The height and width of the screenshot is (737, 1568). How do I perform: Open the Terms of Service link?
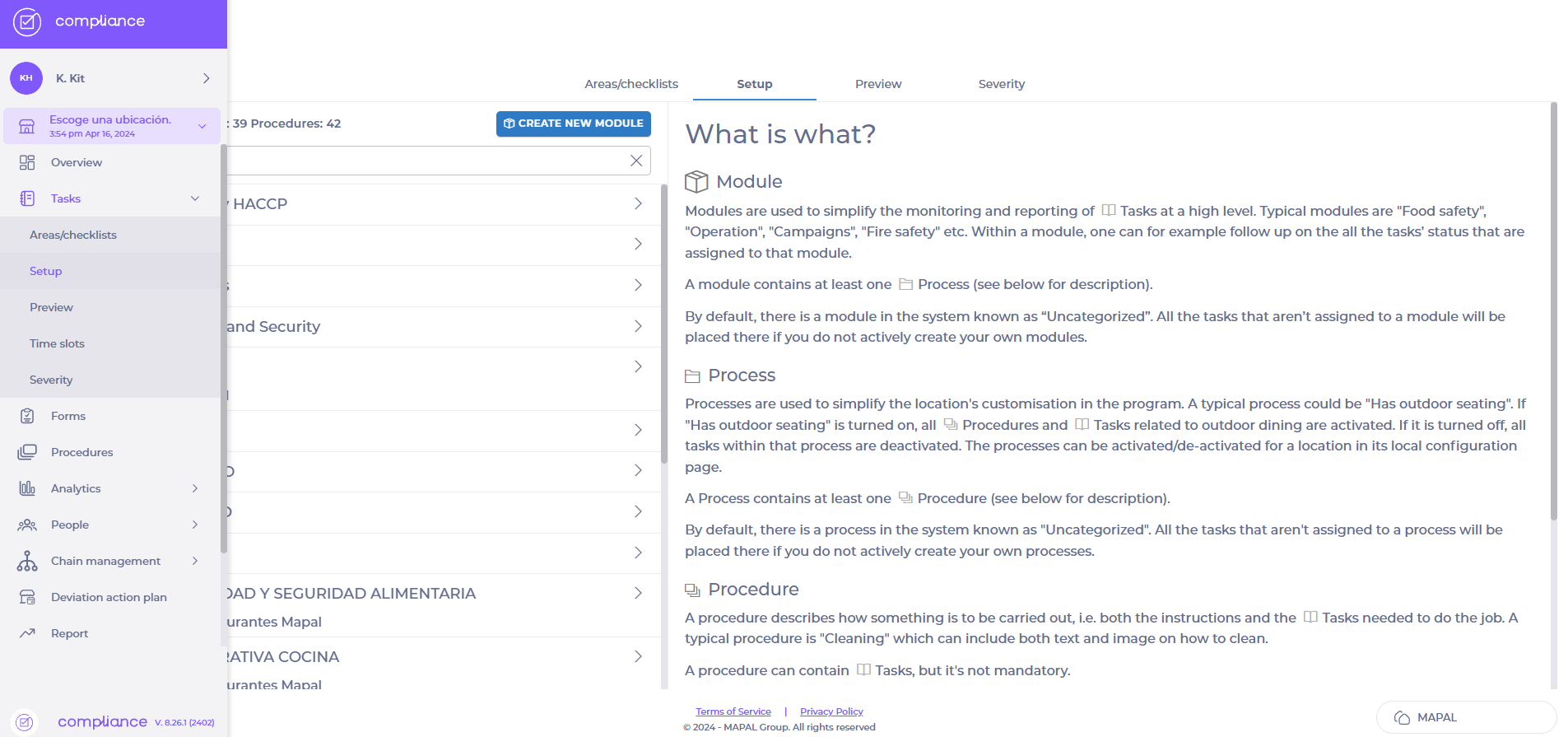pyautogui.click(x=733, y=711)
